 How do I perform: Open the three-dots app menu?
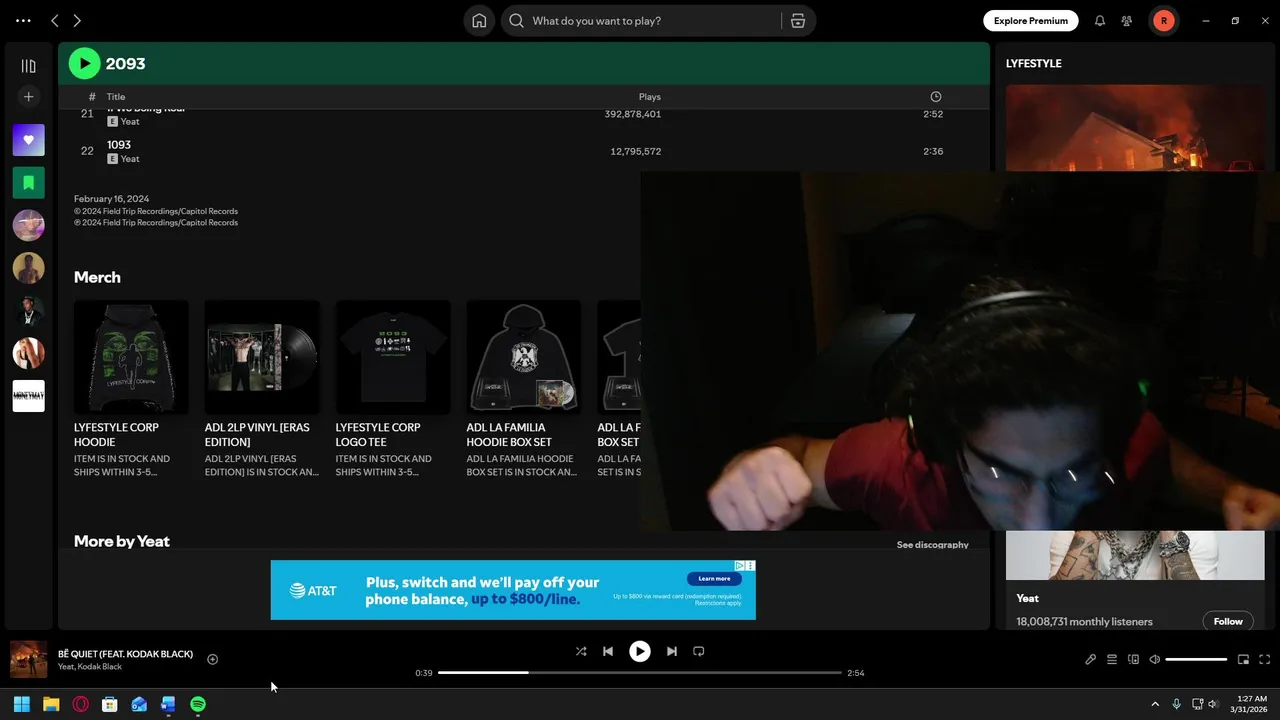tap(23, 21)
